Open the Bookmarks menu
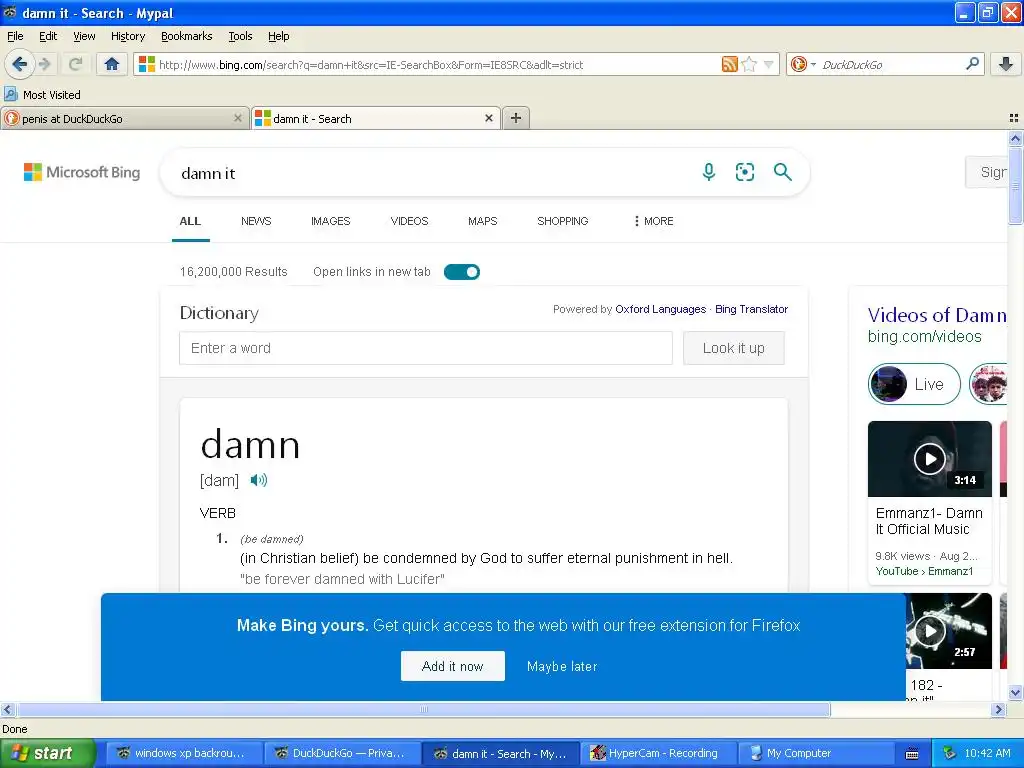 click(x=186, y=36)
